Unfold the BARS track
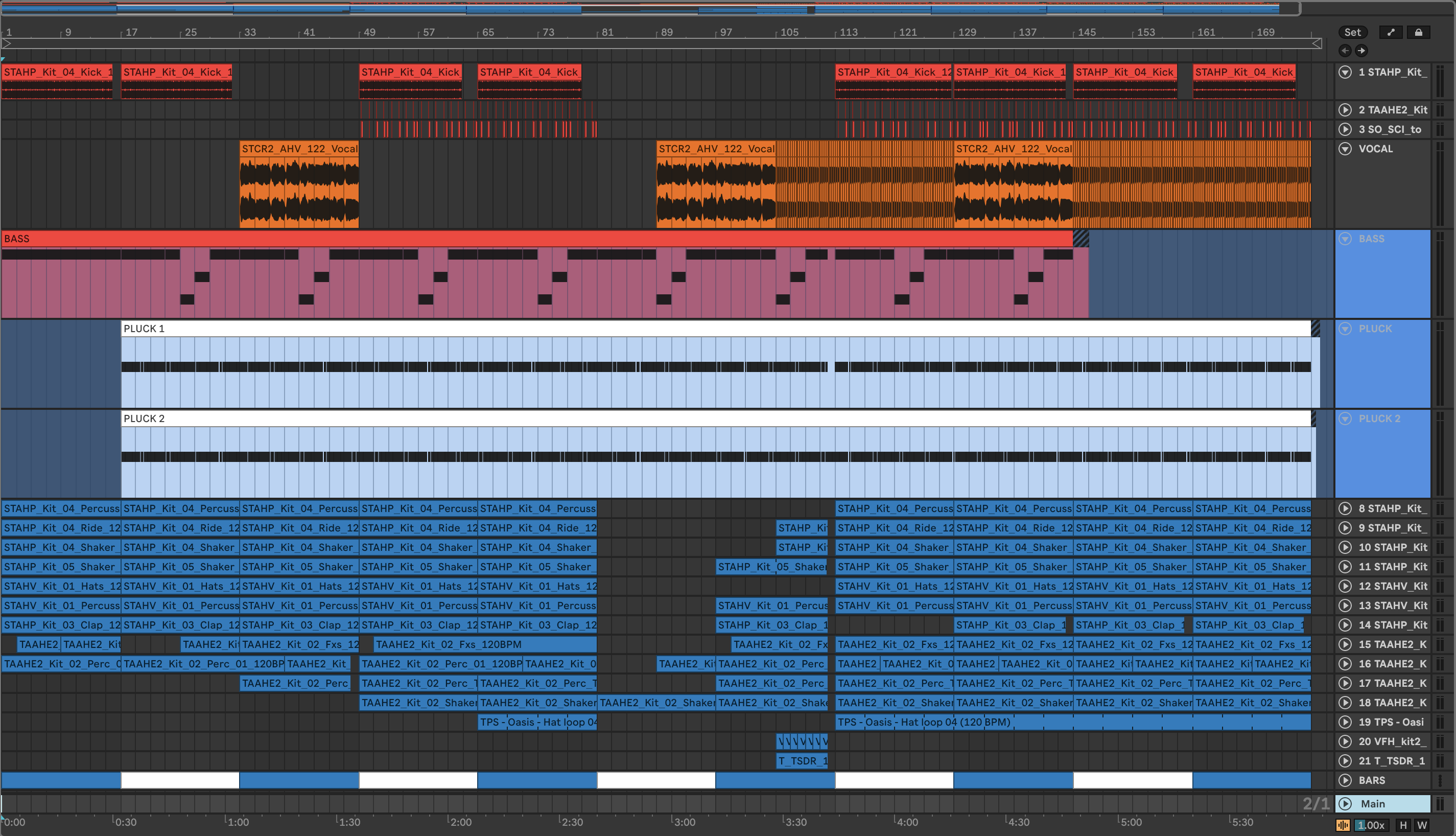 pyautogui.click(x=1345, y=780)
